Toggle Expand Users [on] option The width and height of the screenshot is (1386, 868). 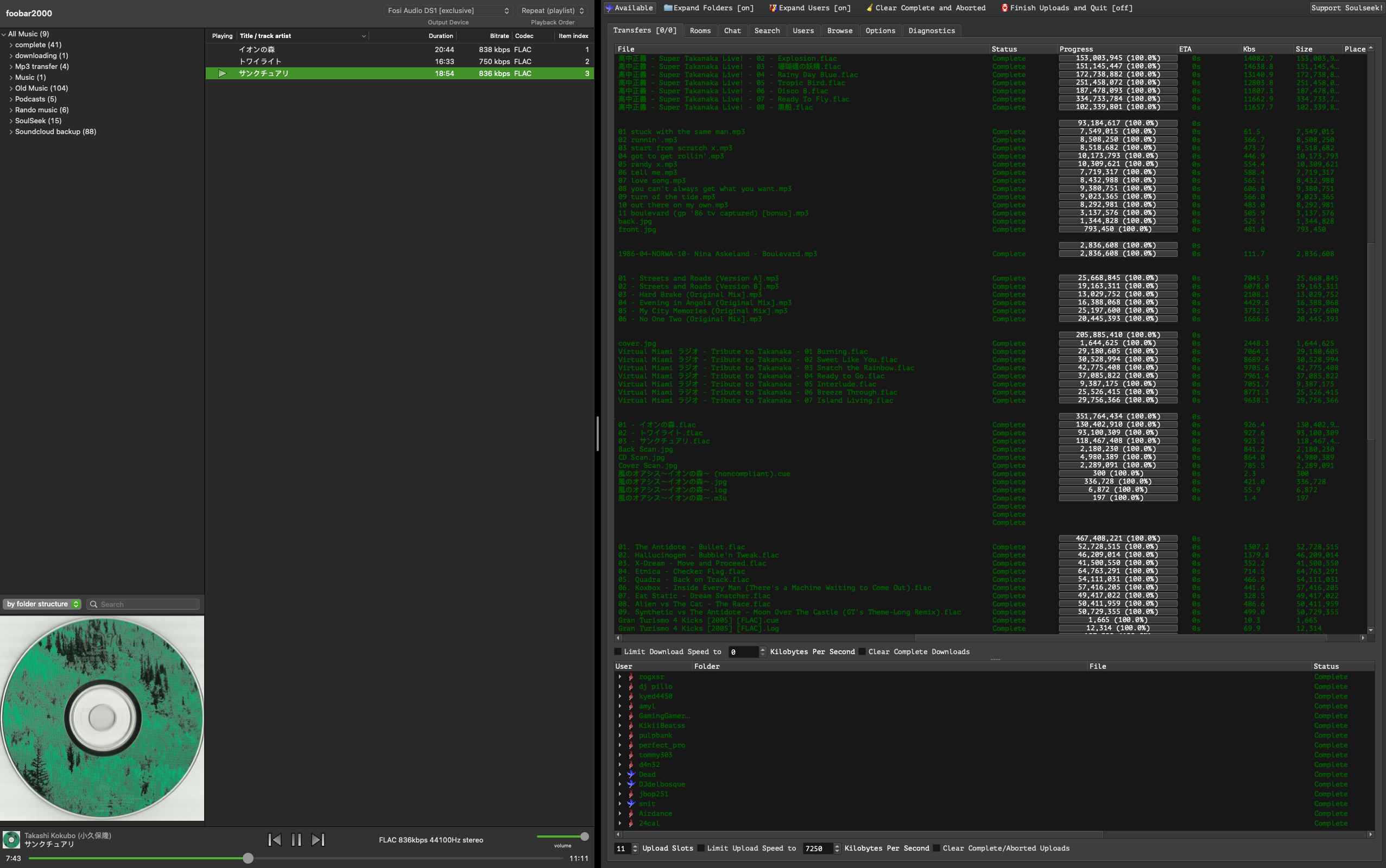tap(809, 8)
